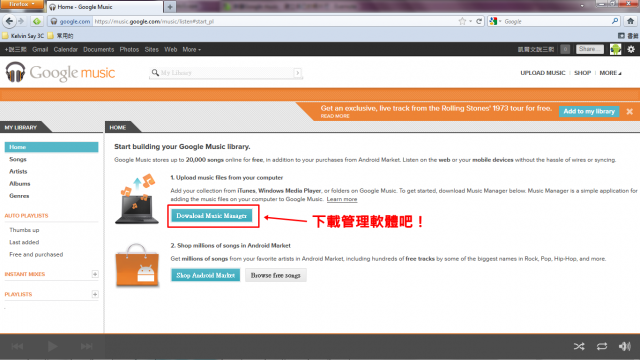Click the shopping bag Android Market image
This screenshot has width=640, height=360.
tap(137, 265)
